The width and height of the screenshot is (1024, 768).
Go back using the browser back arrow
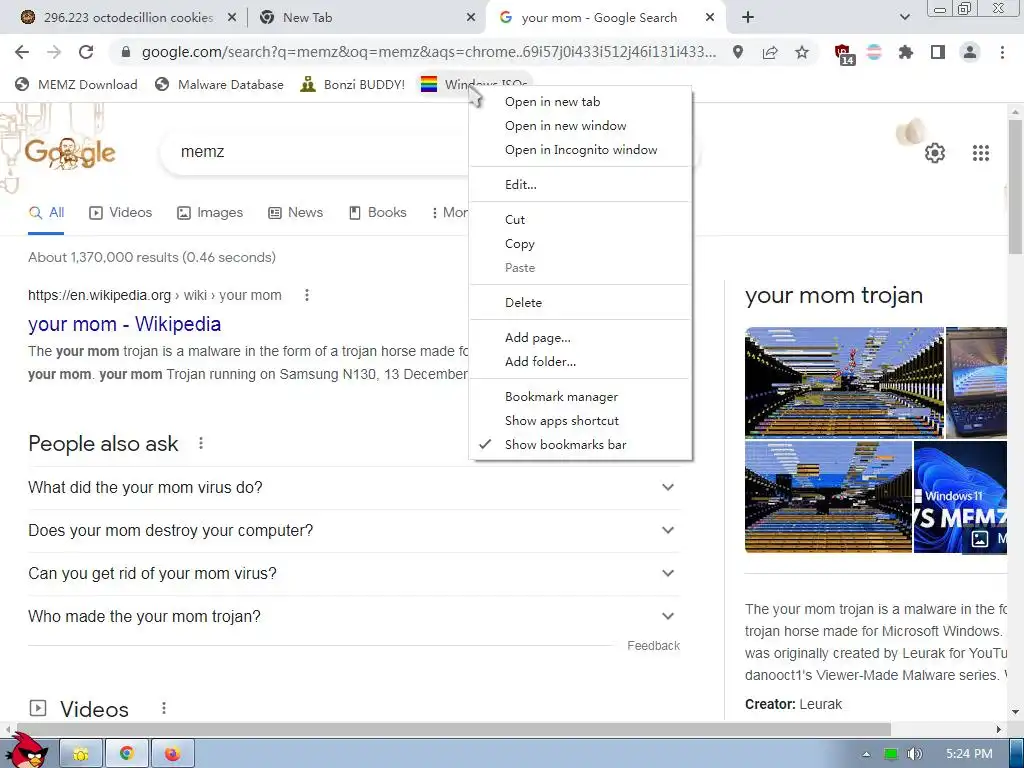coord(22,52)
